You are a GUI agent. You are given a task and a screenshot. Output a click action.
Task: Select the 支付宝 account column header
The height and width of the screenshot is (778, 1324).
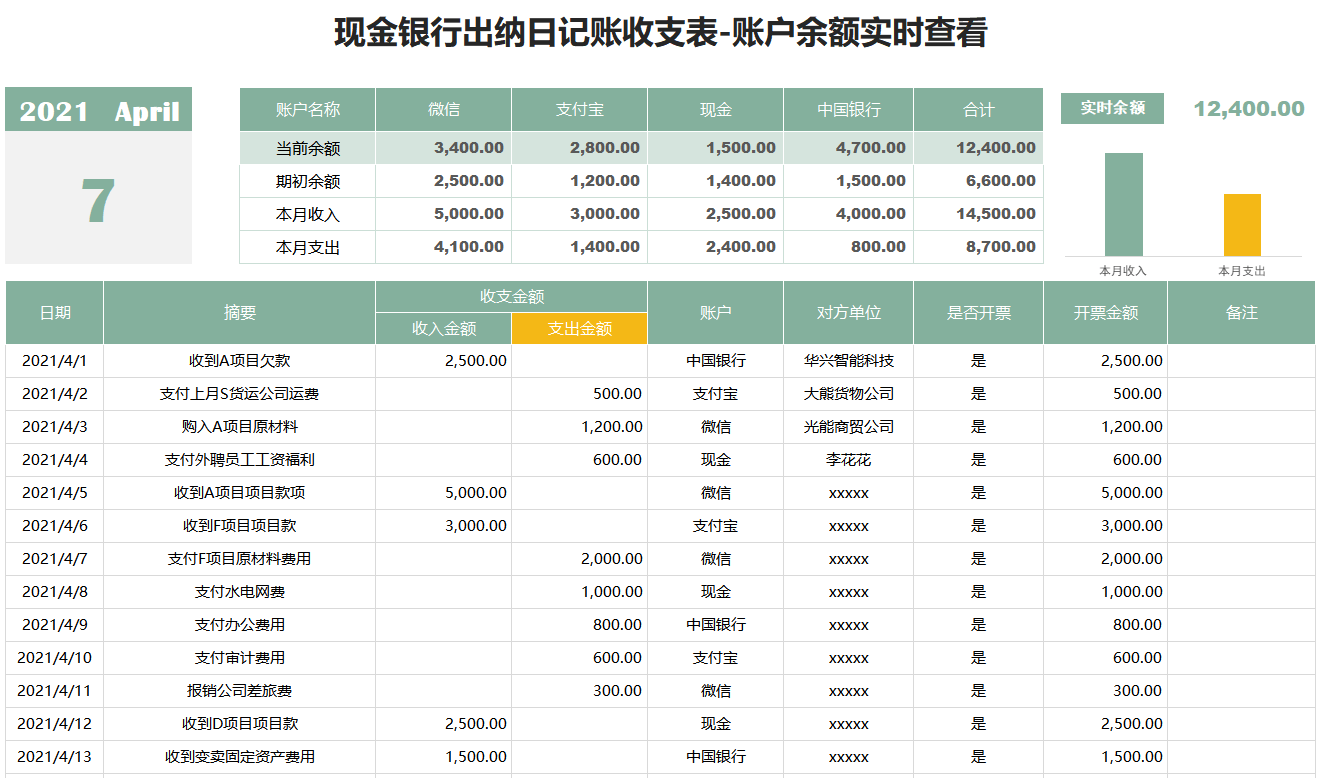(x=580, y=110)
